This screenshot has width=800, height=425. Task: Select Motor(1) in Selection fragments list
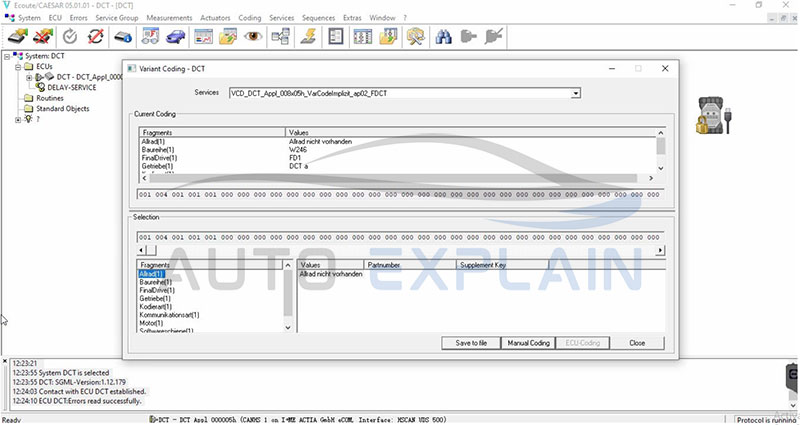(151, 323)
